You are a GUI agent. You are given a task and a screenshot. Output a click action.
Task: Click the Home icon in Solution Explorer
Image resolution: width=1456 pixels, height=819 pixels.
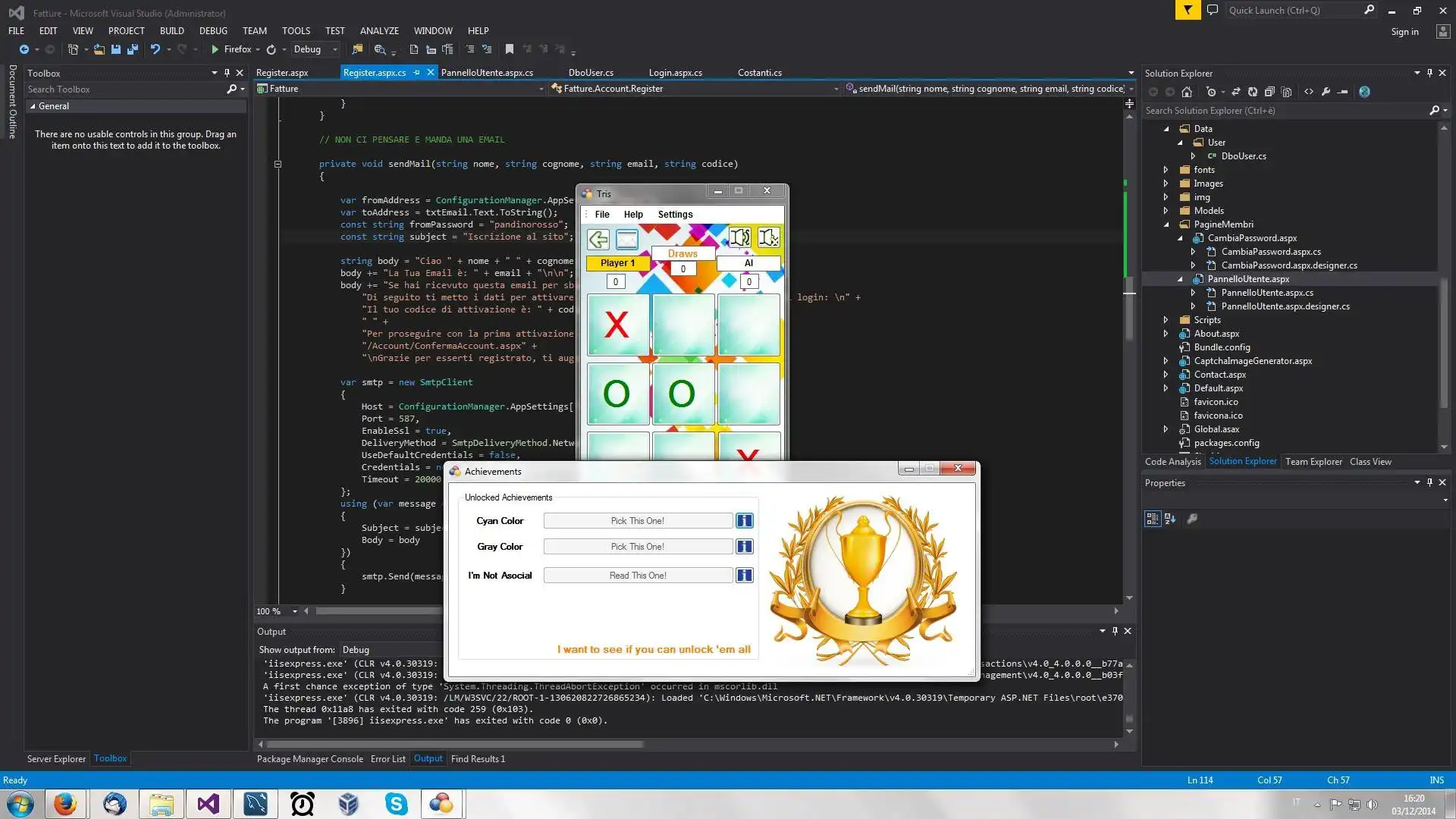(1187, 92)
